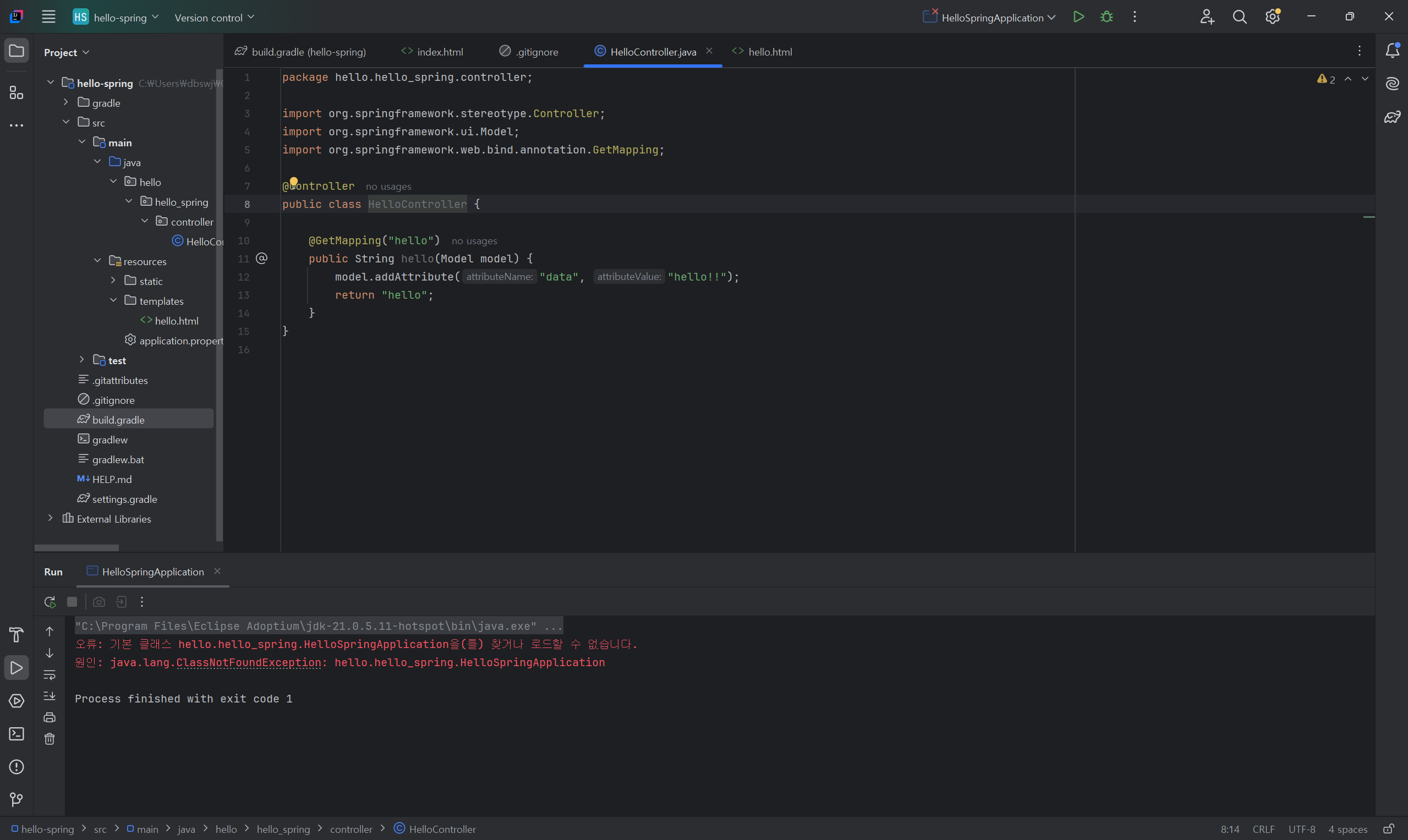Open Gradle tool window elephant icon
Image resolution: width=1408 pixels, height=840 pixels.
coord(1392,117)
